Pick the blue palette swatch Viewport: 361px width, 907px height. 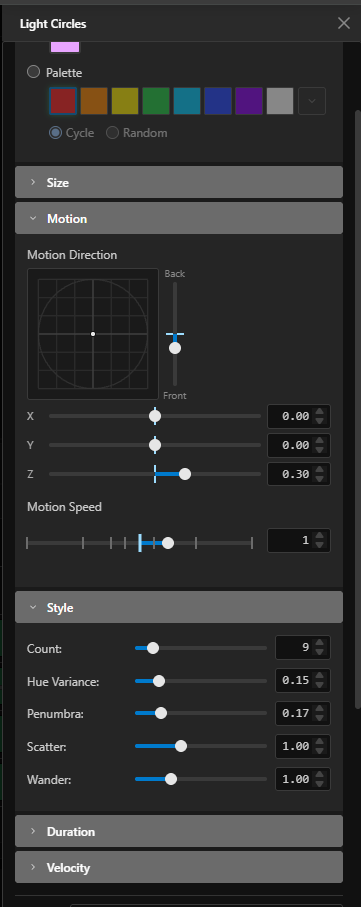click(218, 101)
